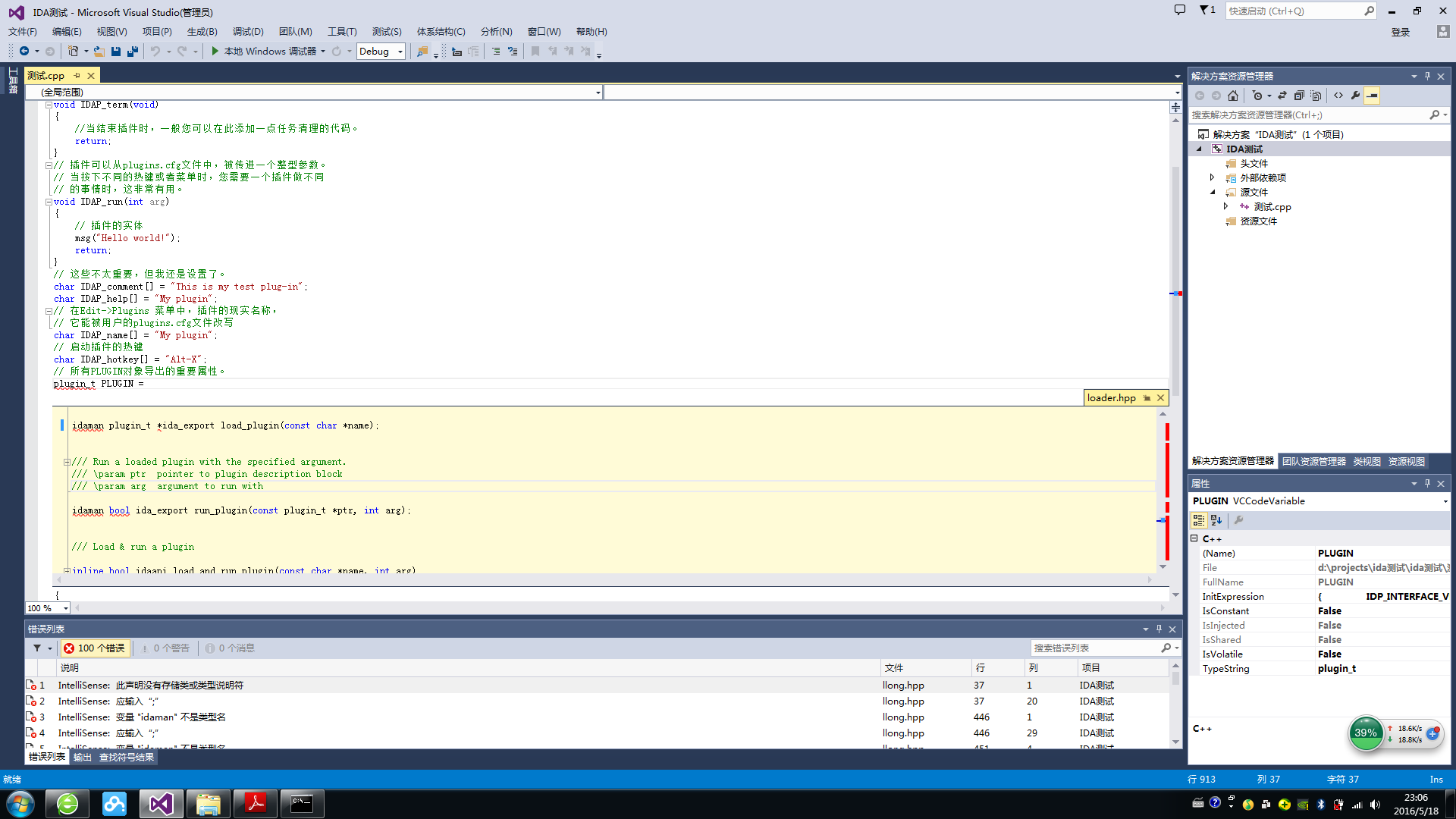Click Collapse All icon in Solution Explorer

(x=1299, y=96)
